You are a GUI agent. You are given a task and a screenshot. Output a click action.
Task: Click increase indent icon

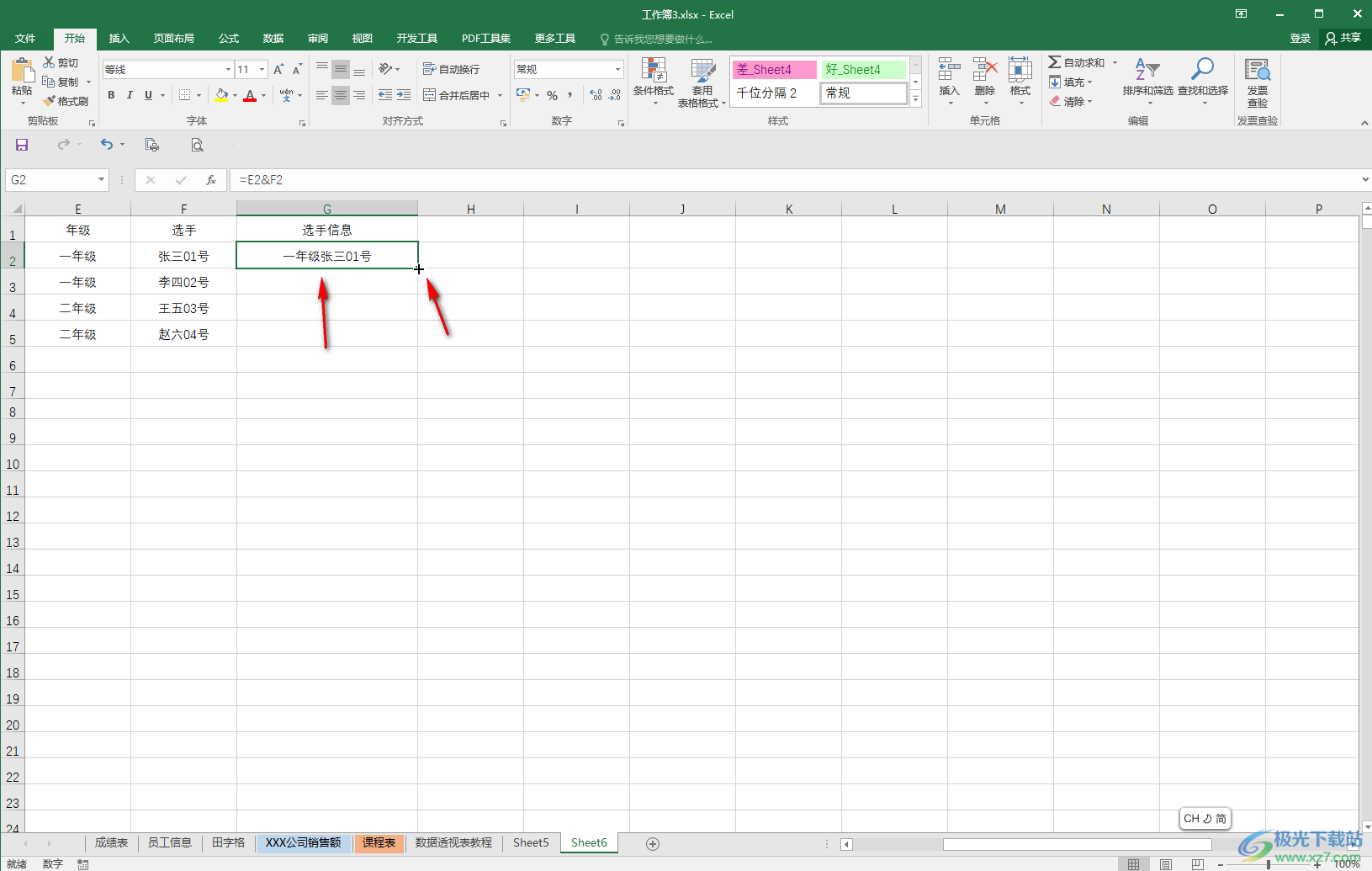[404, 95]
